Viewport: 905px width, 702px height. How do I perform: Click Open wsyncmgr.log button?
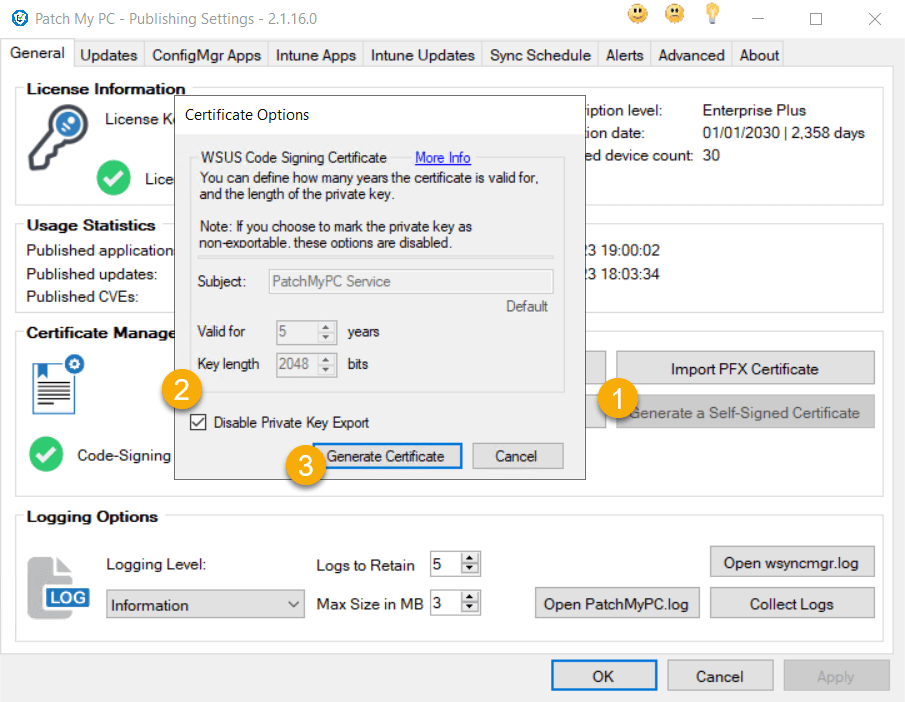point(792,562)
